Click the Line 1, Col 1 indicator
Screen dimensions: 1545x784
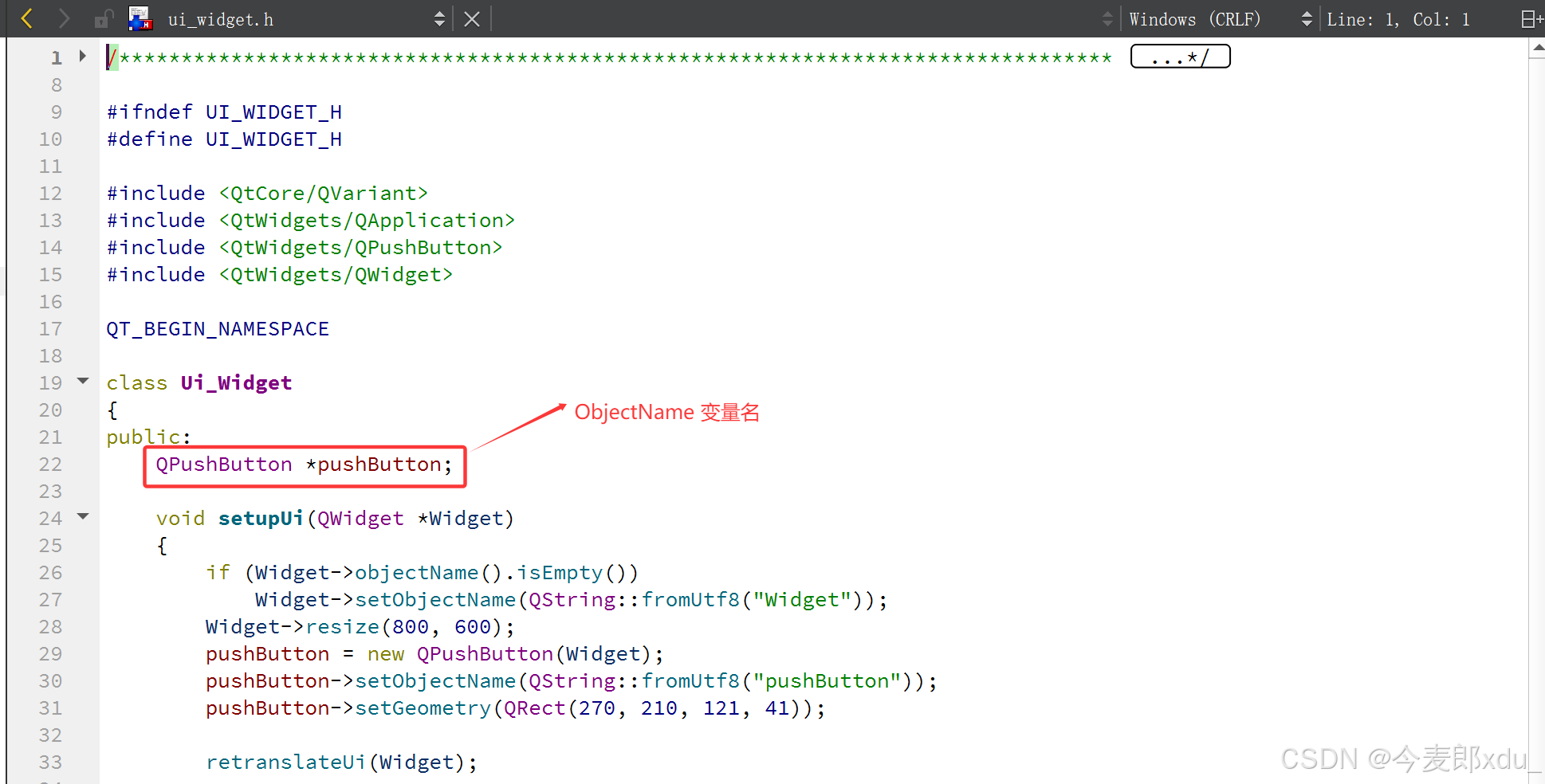click(x=1398, y=19)
